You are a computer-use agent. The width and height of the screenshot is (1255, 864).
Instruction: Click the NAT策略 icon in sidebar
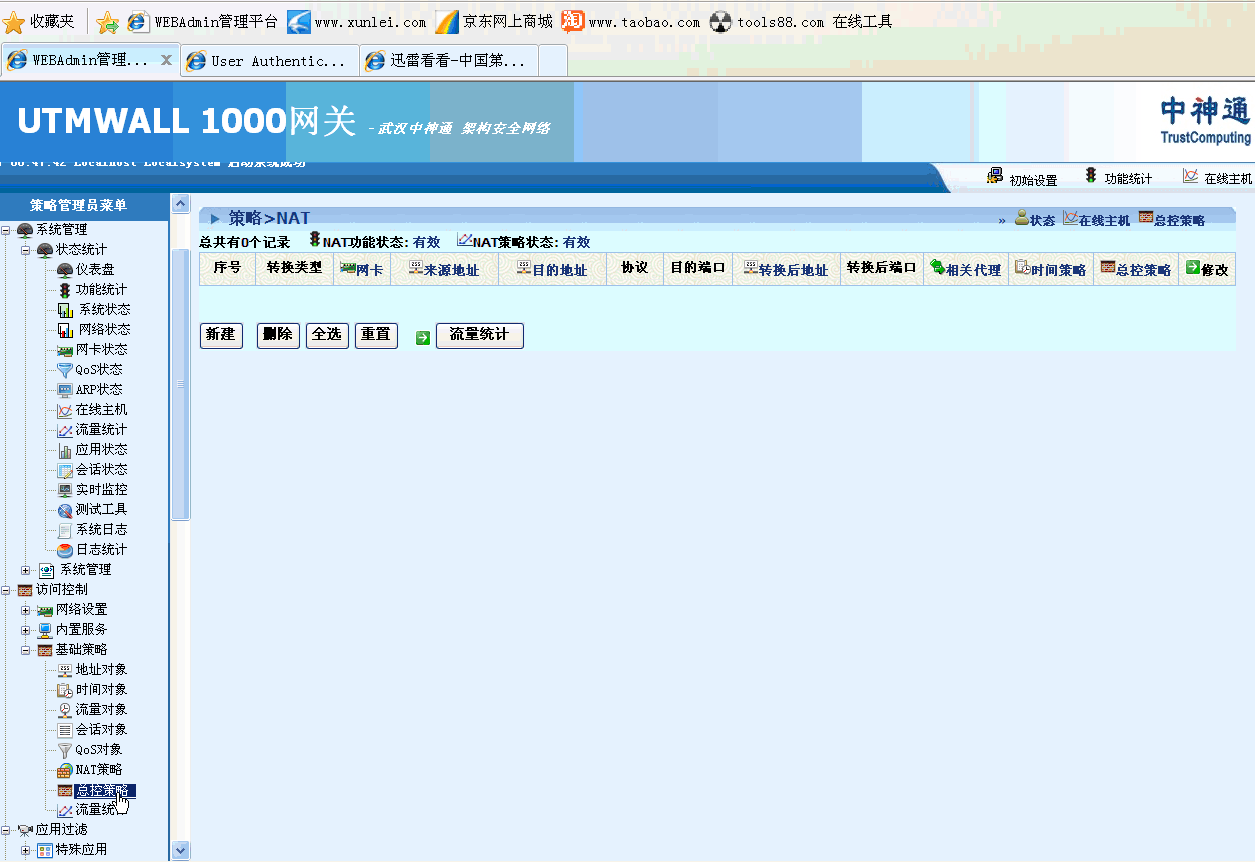[65, 770]
